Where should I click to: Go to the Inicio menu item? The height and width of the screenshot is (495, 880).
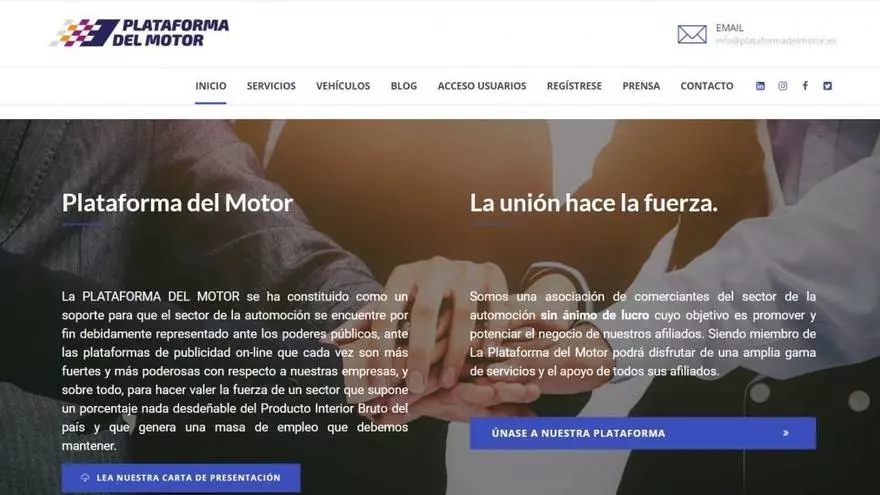click(211, 86)
